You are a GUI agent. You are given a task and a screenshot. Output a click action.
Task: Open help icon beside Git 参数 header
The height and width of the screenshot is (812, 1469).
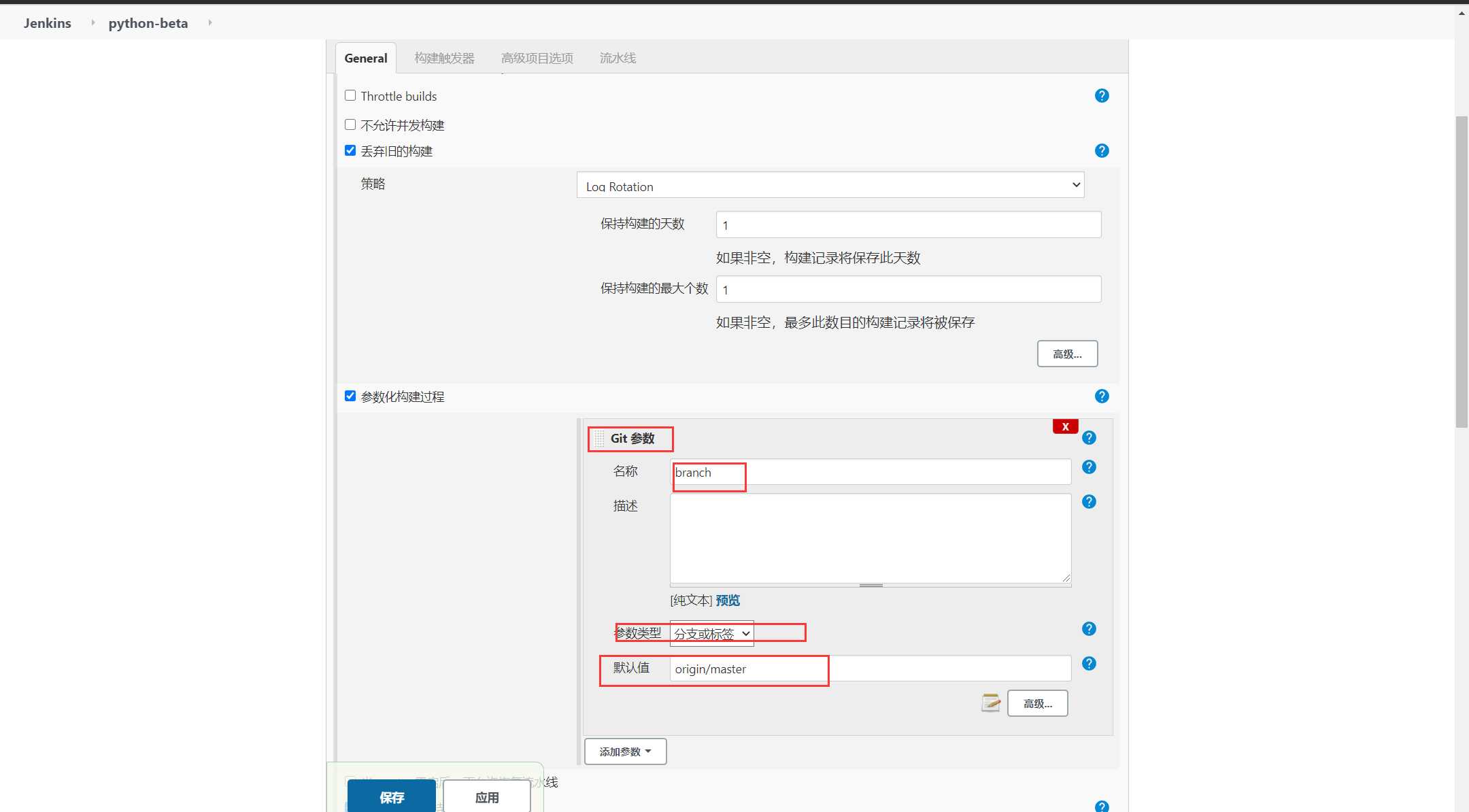pos(1089,438)
